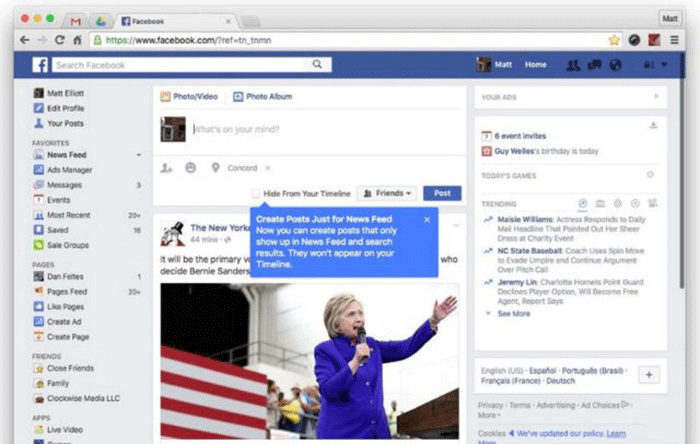Open Close Friends list
The image size is (700, 444).
[70, 368]
